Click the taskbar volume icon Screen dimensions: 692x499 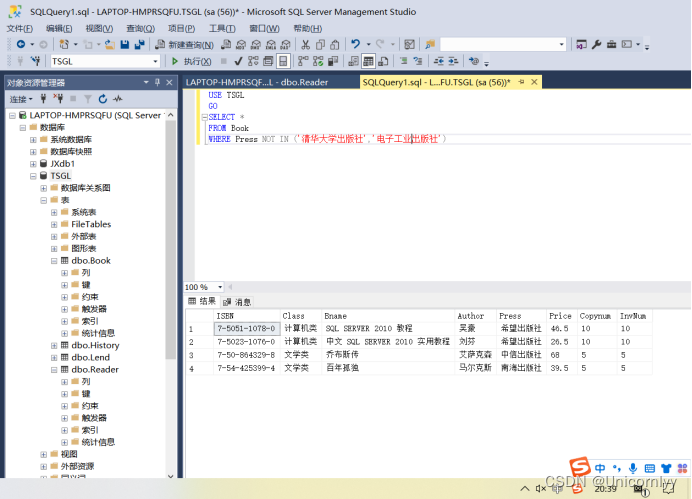(x=541, y=488)
